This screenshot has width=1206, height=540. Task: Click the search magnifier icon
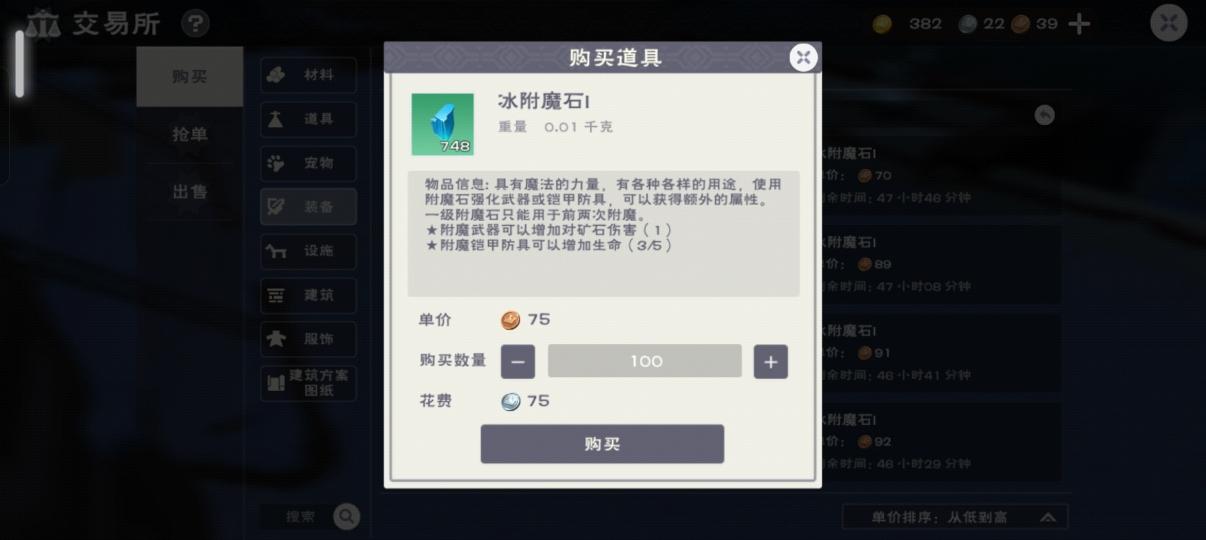(347, 516)
